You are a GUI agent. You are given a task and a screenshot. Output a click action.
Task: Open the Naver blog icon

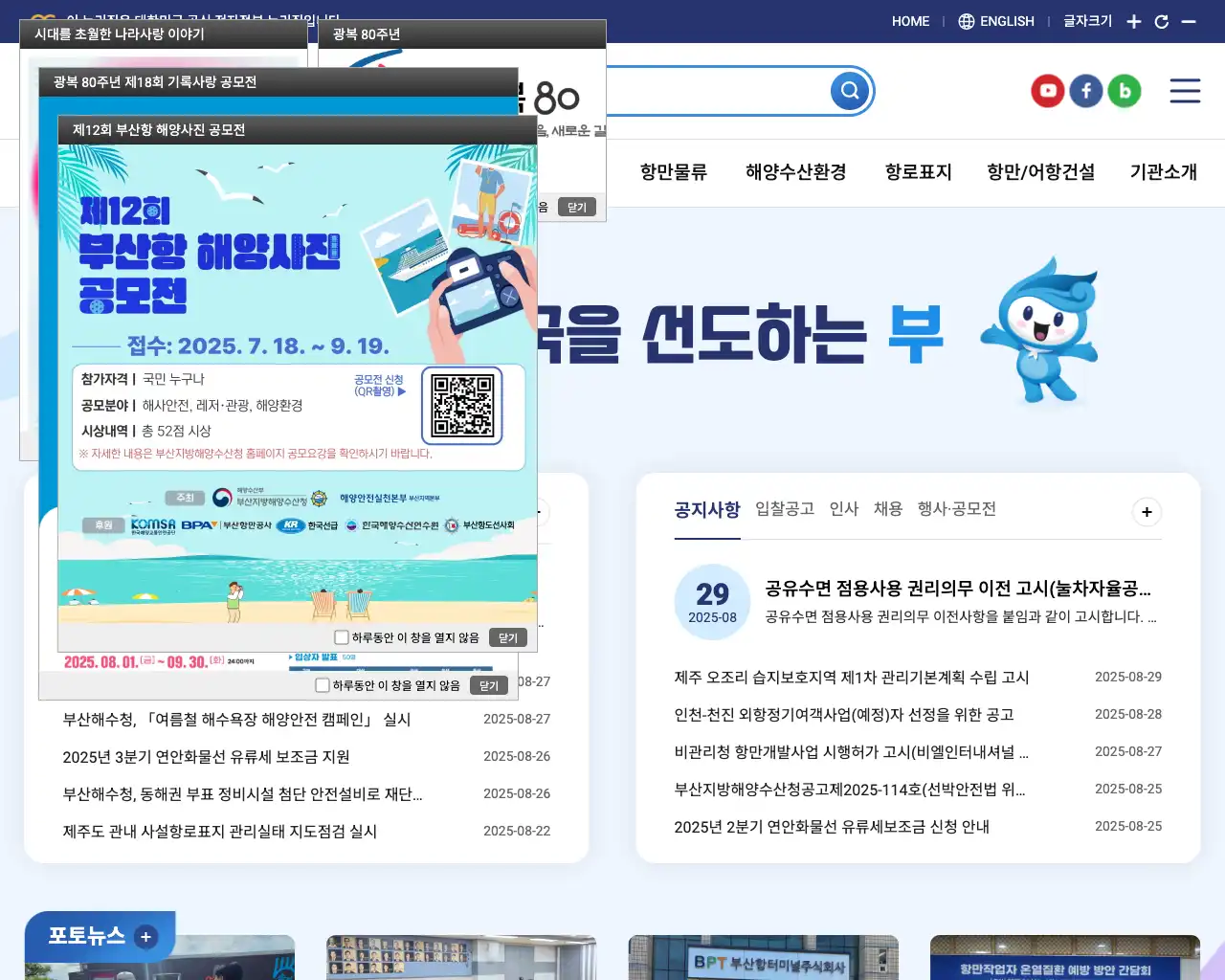[1125, 91]
